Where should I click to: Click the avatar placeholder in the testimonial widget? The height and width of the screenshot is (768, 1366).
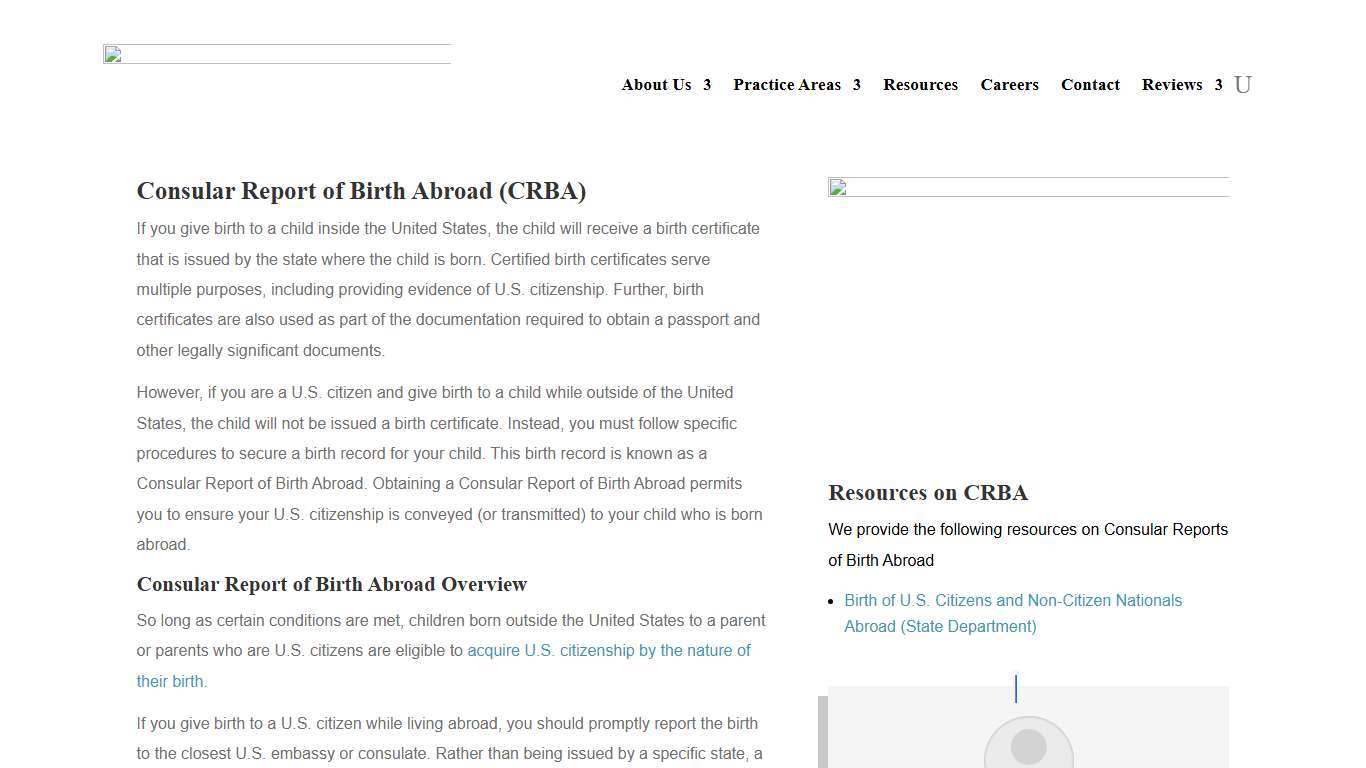click(x=1030, y=748)
